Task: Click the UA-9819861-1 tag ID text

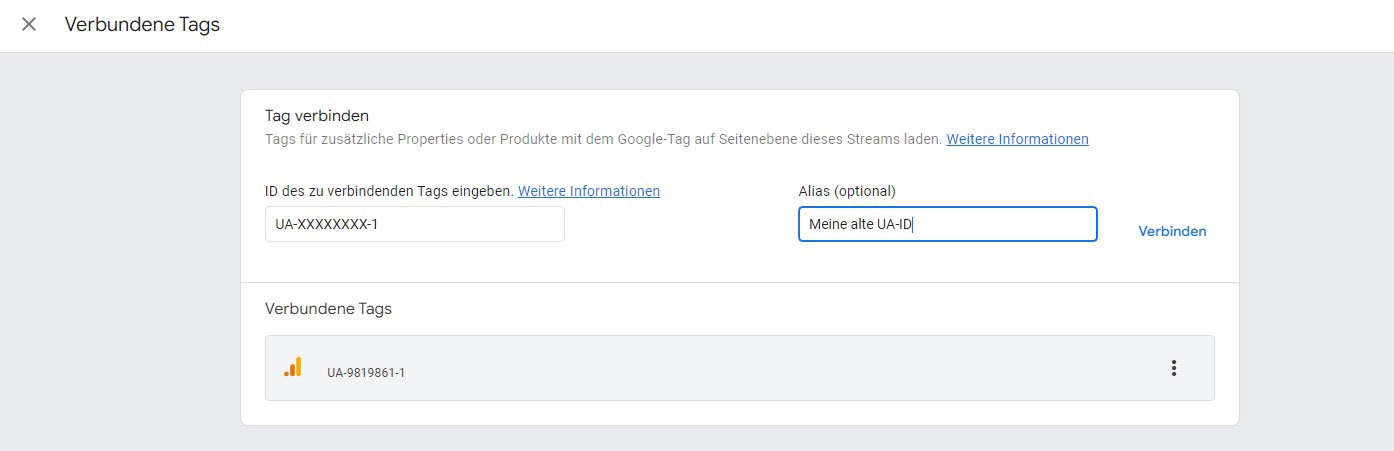Action: [366, 373]
